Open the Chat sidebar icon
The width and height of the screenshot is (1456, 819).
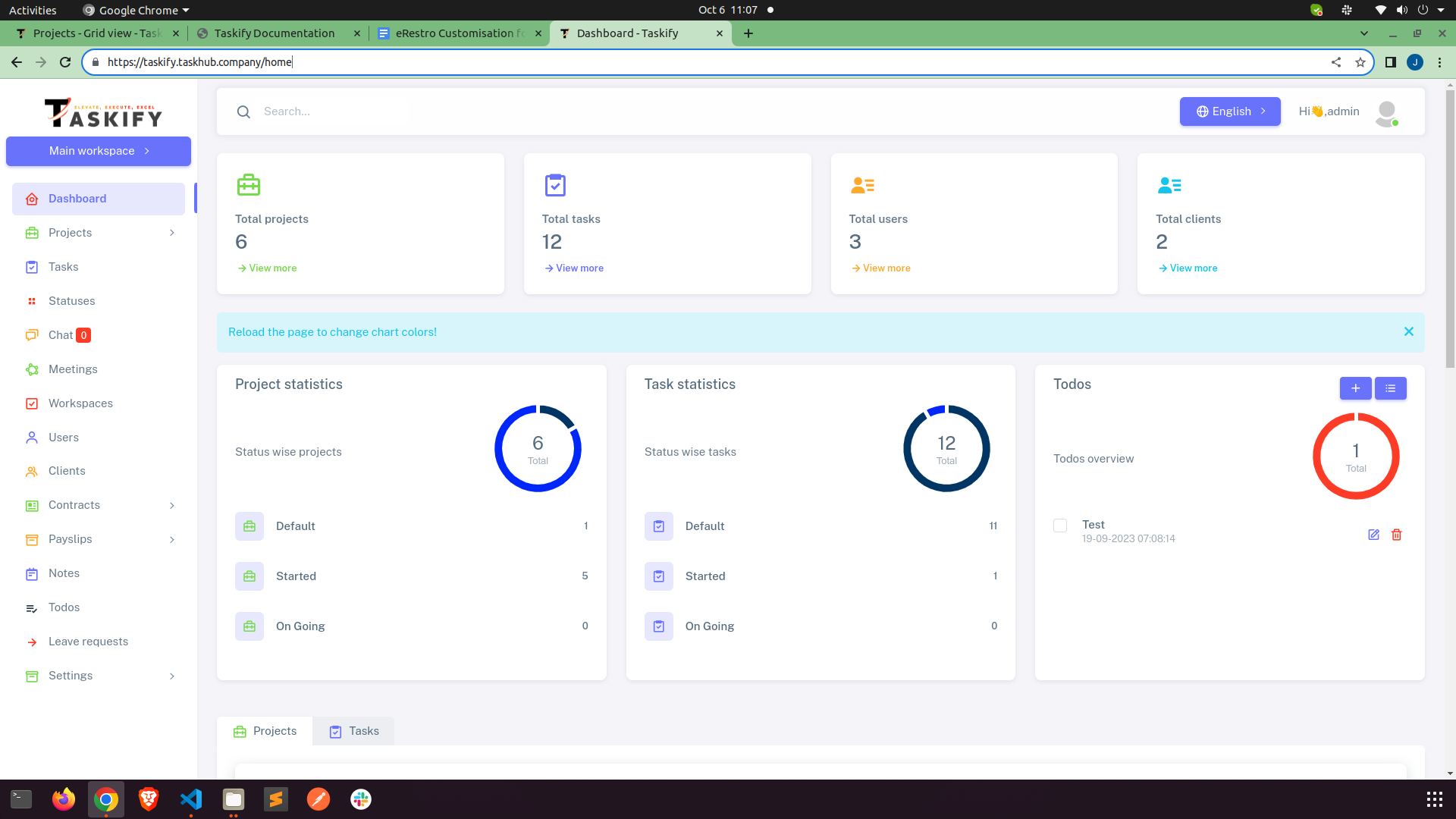(x=31, y=335)
